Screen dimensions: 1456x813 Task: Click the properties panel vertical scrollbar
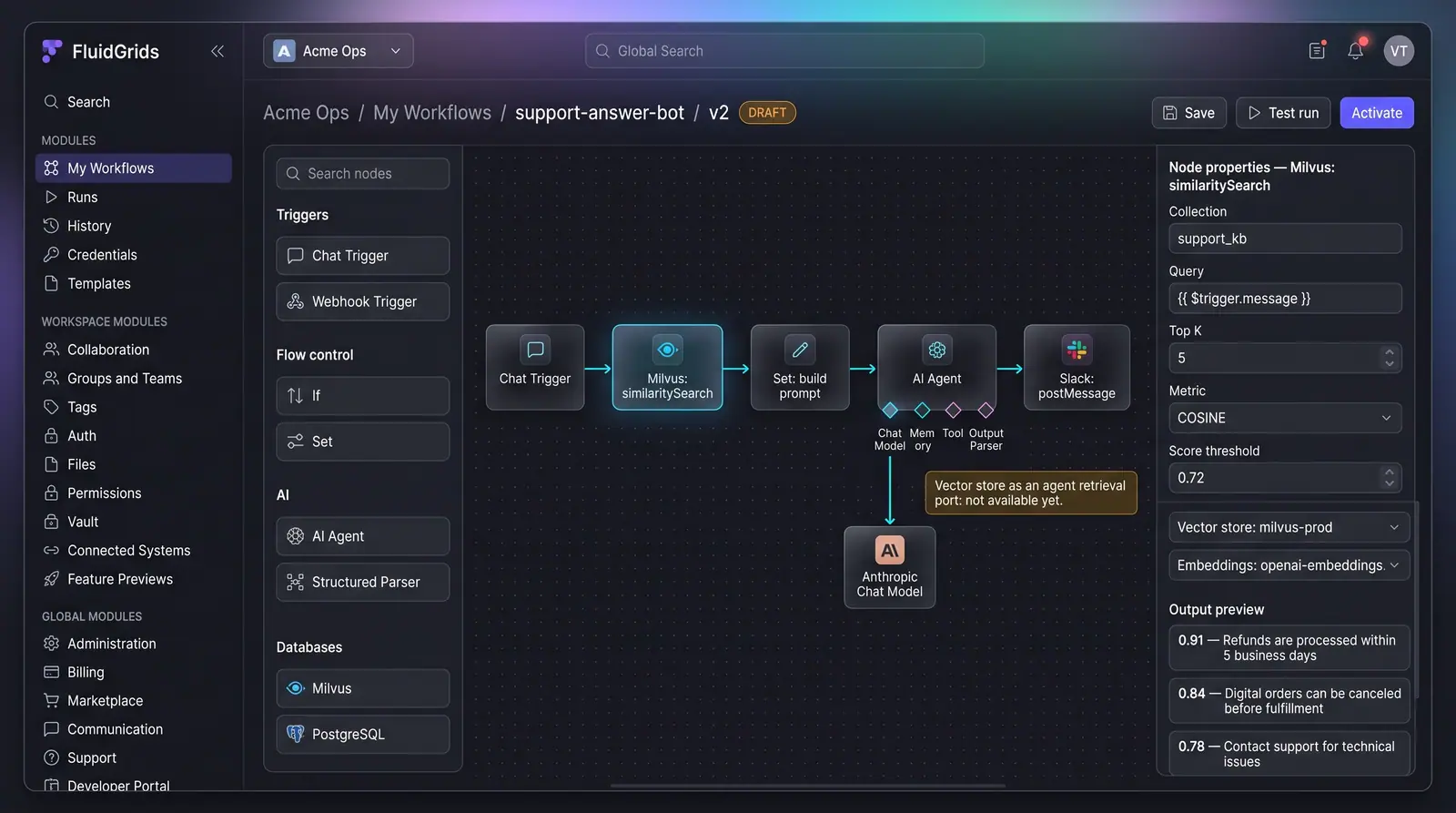[x=1417, y=599]
